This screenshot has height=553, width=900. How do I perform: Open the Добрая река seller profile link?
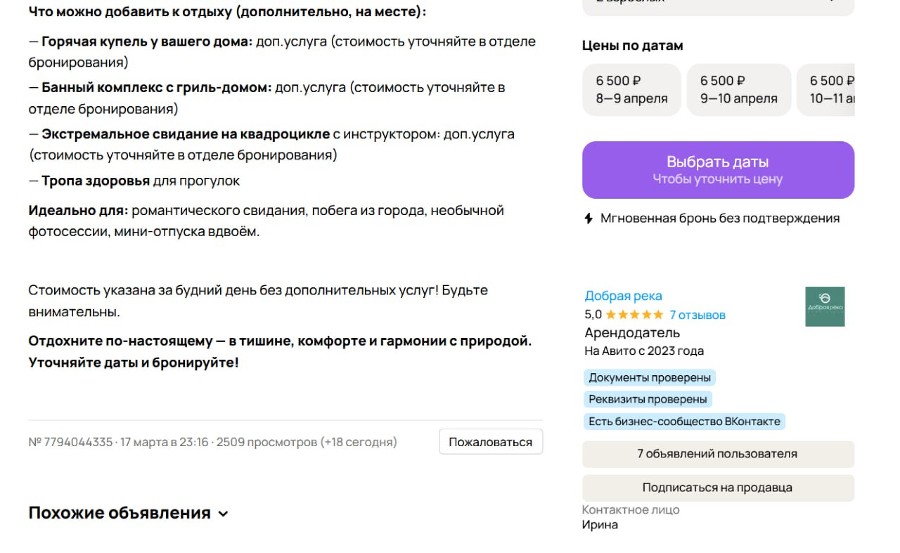623,296
